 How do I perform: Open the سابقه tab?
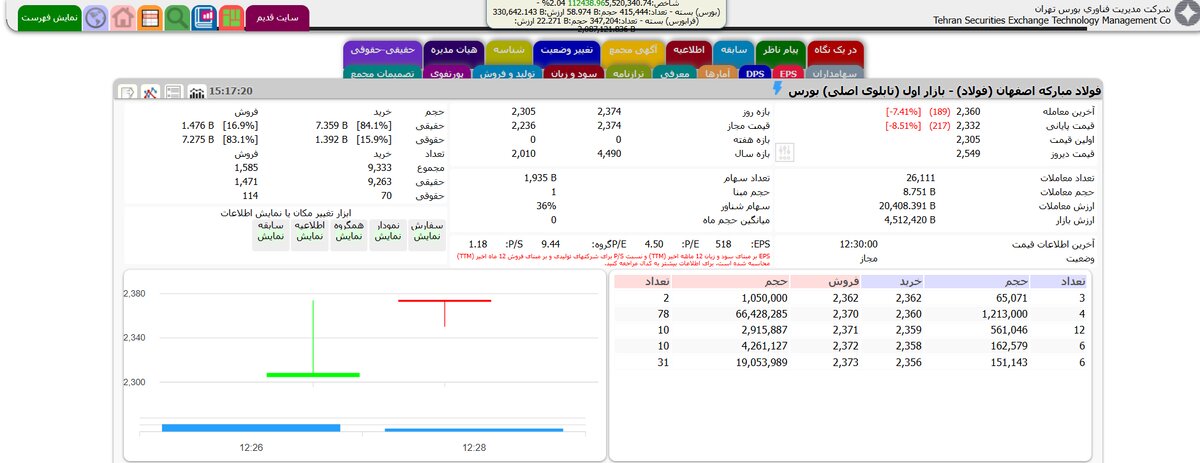pyautogui.click(x=733, y=51)
